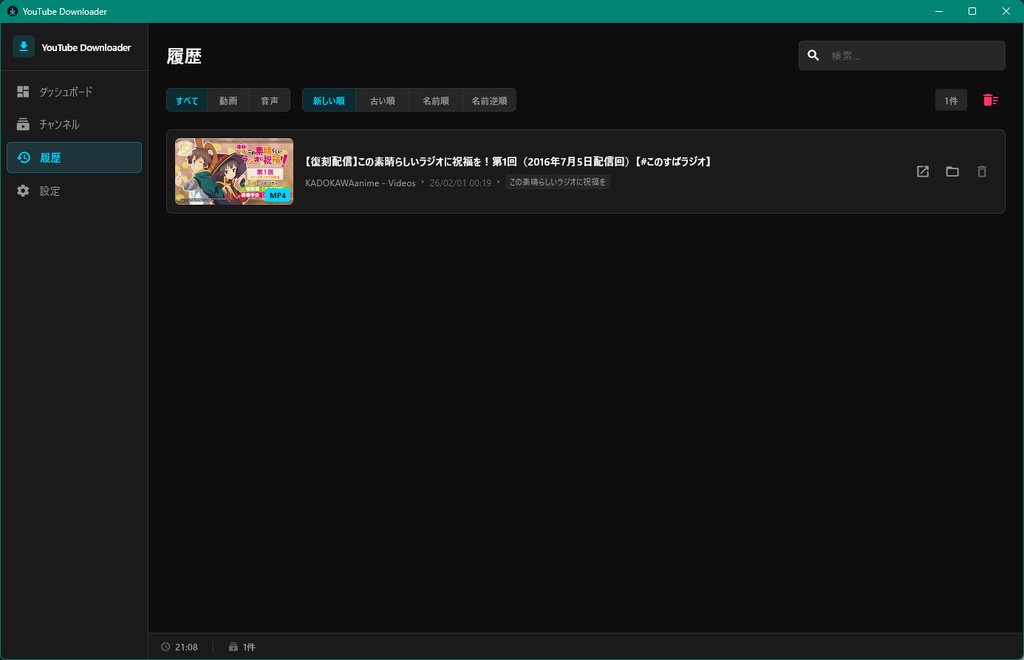Filter history to show only 音声

point(269,99)
